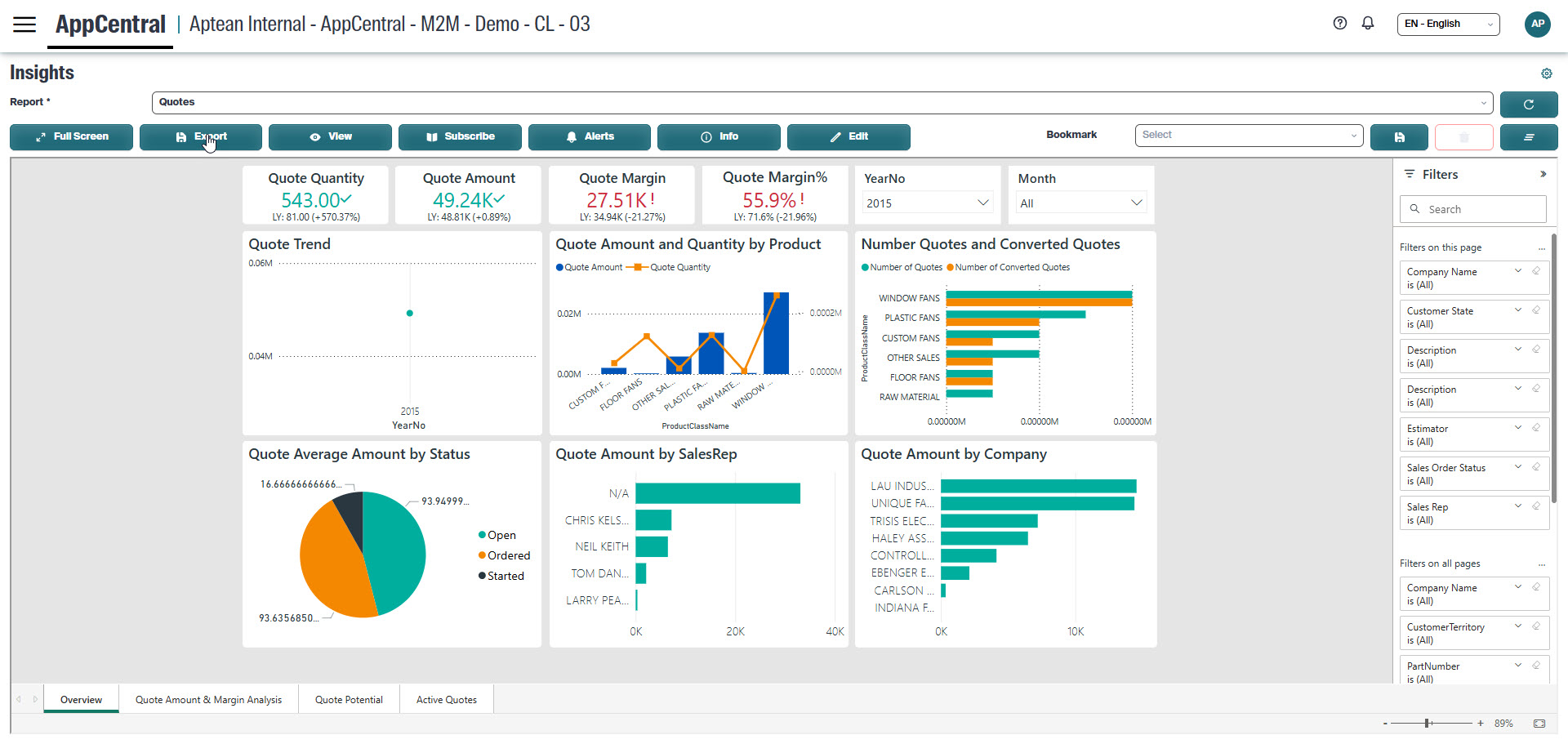Save the current bookmark with the save icon
Viewport: 1568px width, 744px height.
tap(1399, 136)
